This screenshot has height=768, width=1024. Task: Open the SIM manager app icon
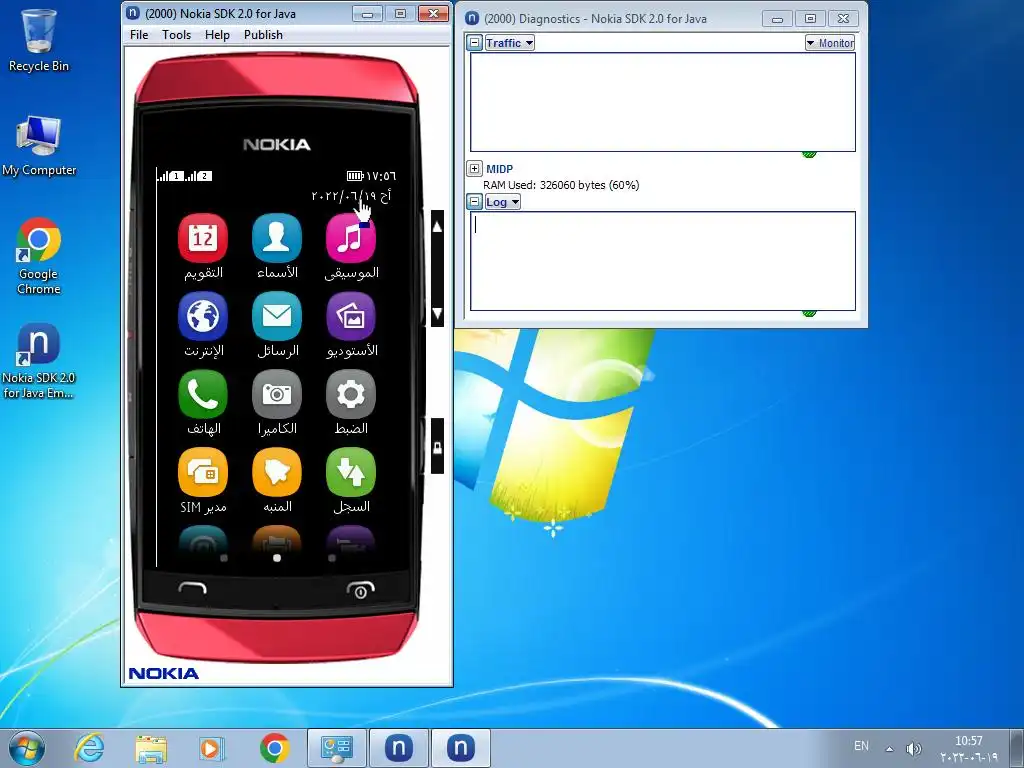tap(202, 472)
